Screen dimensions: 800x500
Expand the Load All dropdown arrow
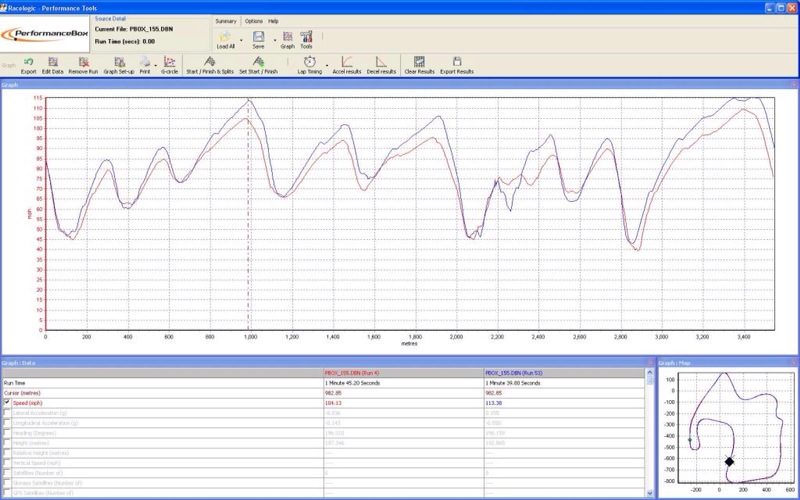click(x=242, y=40)
